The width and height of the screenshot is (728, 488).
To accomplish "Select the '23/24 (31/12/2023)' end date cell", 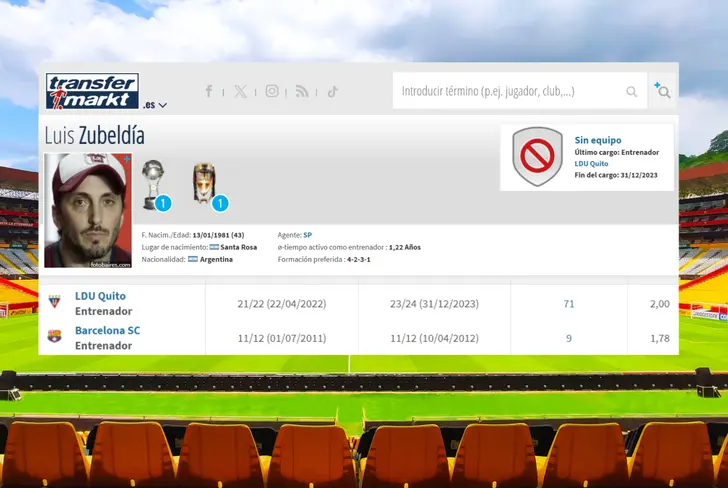I will [434, 304].
